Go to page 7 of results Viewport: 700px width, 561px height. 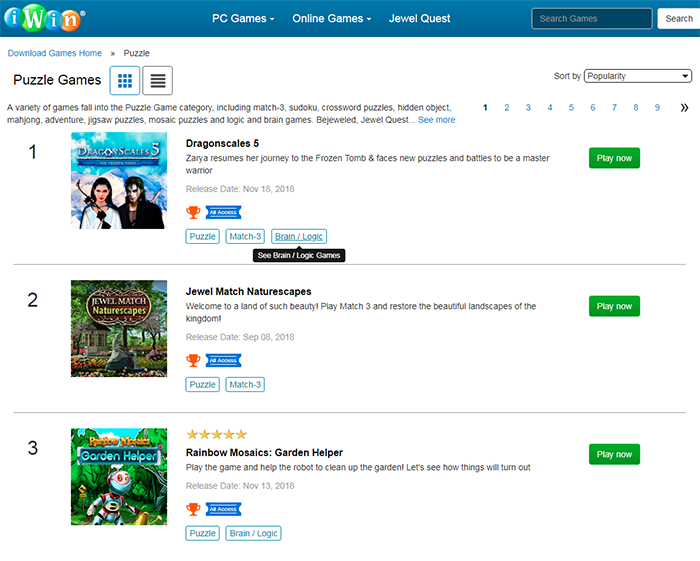point(614,108)
